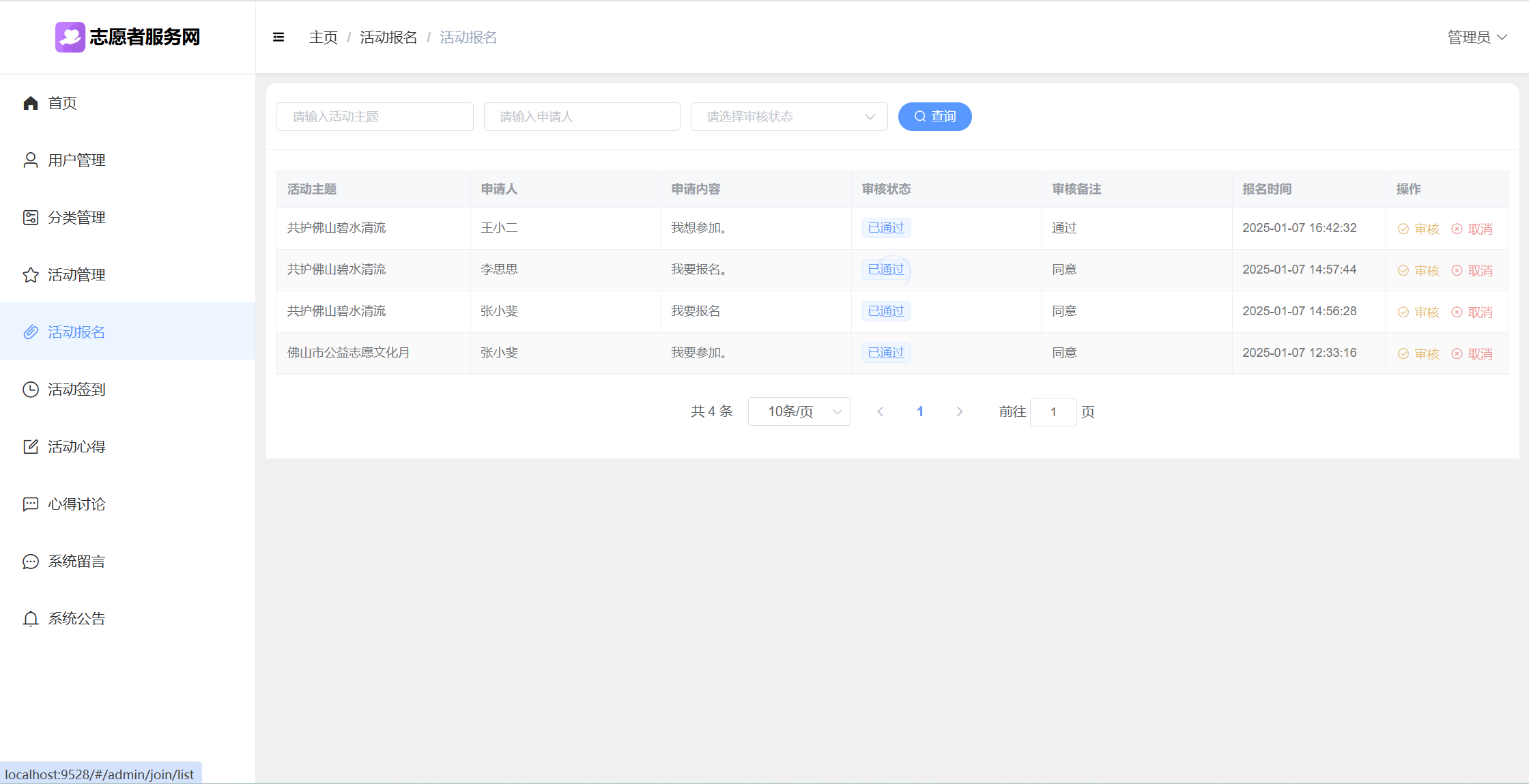1529x784 pixels.
Task: Click the 请输入活动主题 input field
Action: pyautogui.click(x=375, y=117)
